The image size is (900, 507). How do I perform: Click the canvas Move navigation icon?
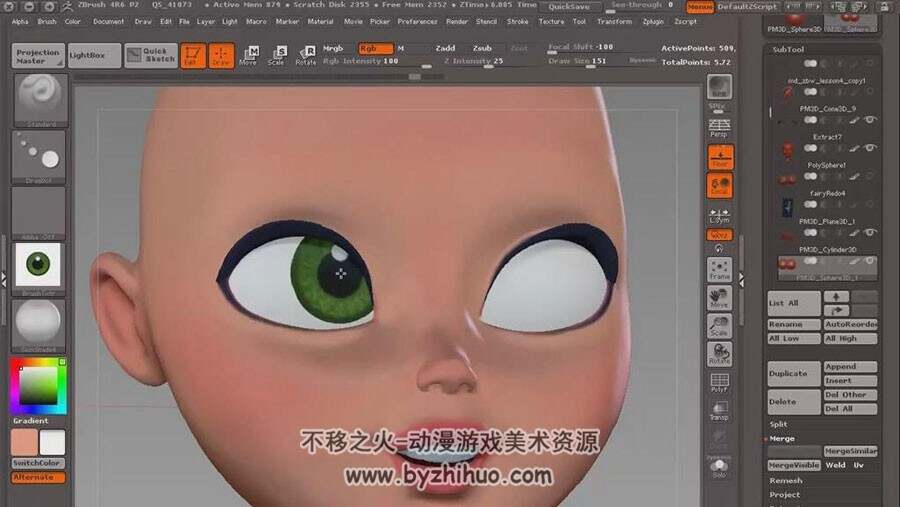pos(719,298)
